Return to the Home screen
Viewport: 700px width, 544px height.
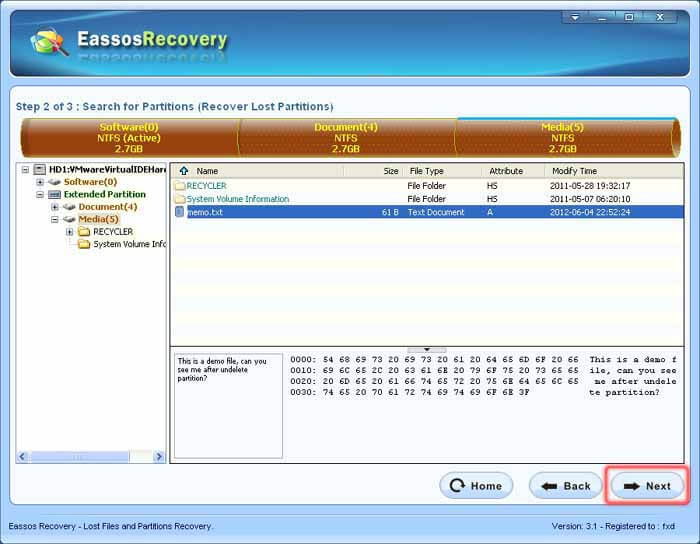point(476,486)
